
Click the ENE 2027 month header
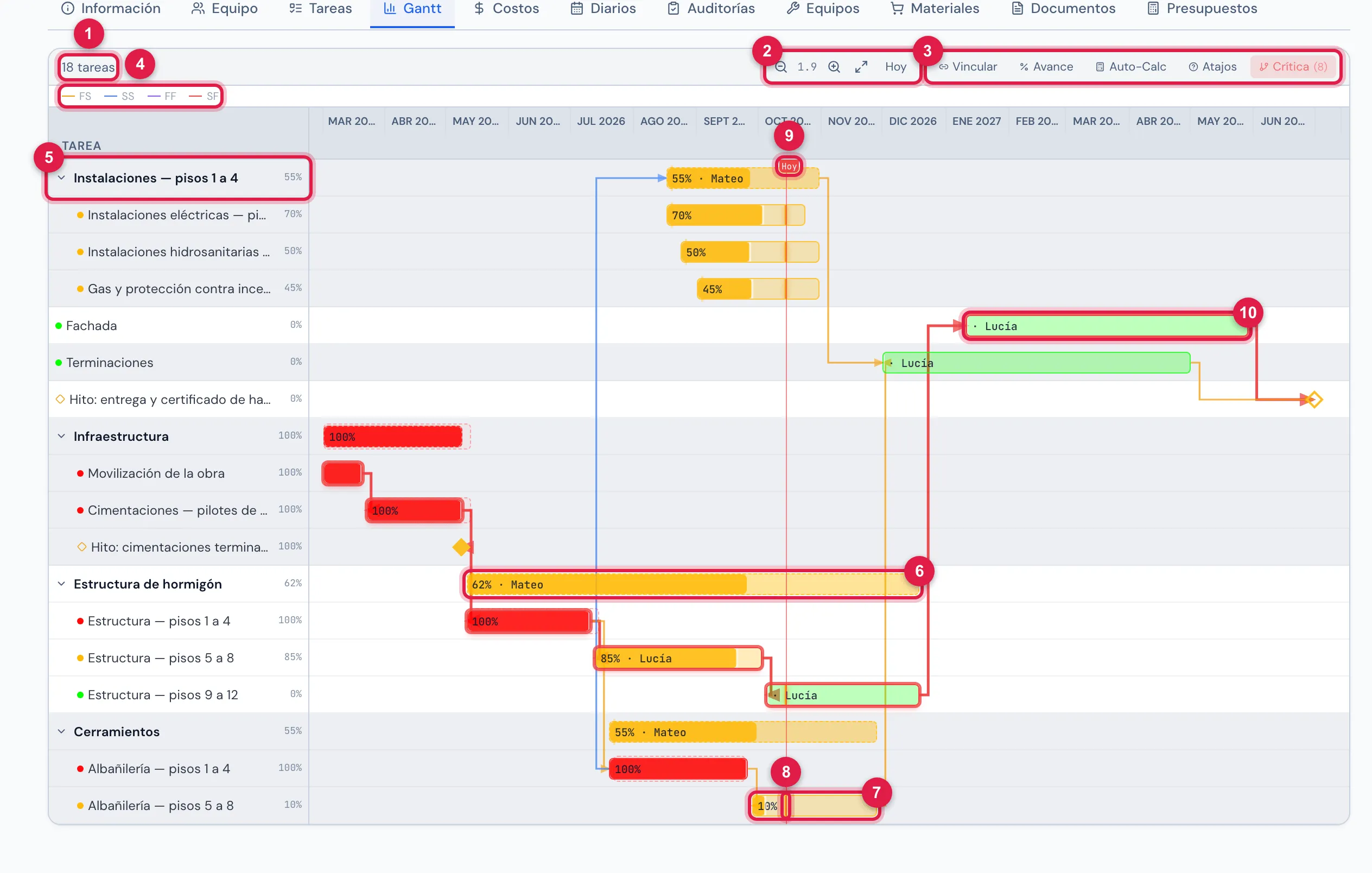976,122
